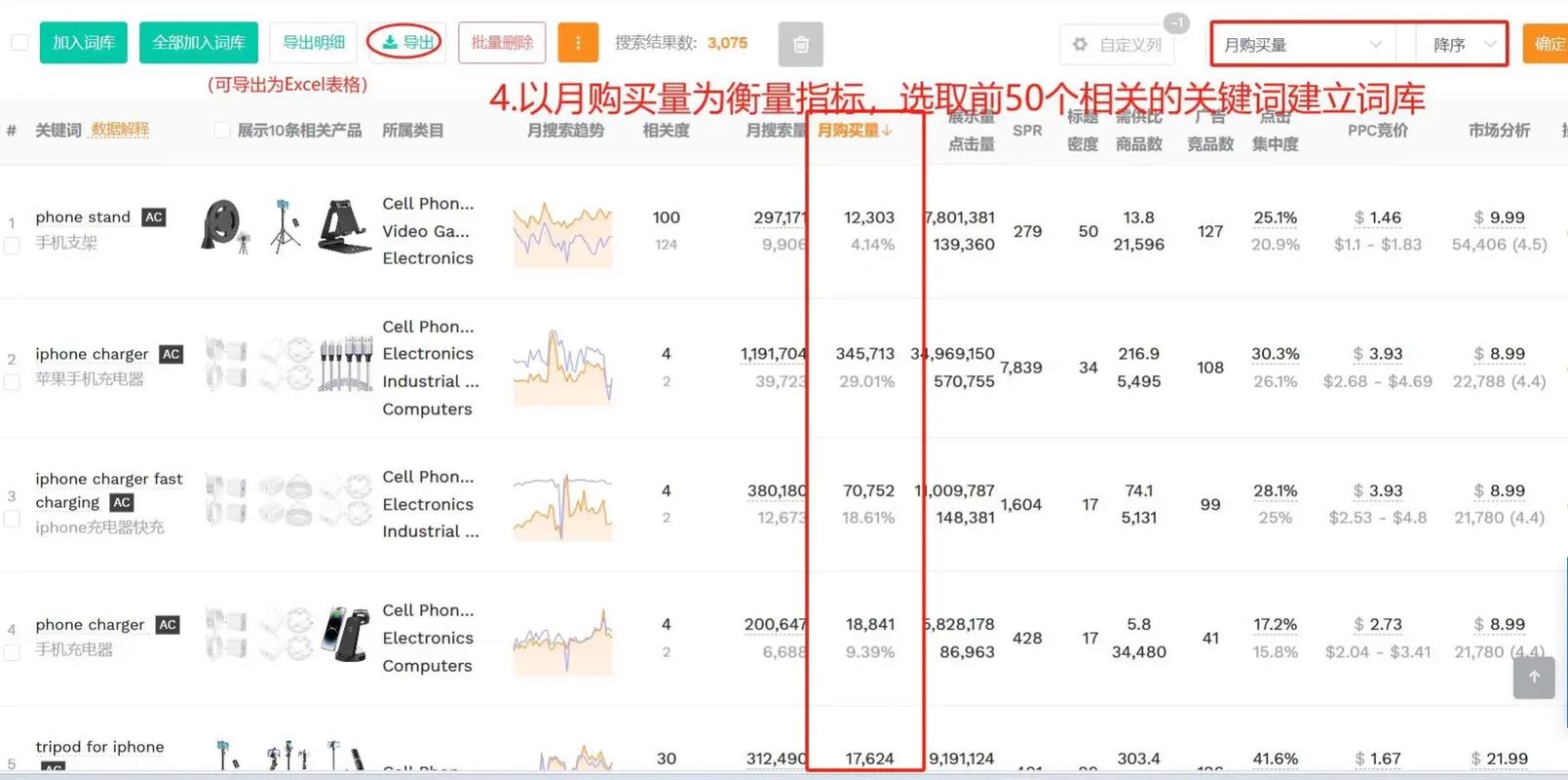
Task: Click click concentration value 30.3%
Action: 1275,353
